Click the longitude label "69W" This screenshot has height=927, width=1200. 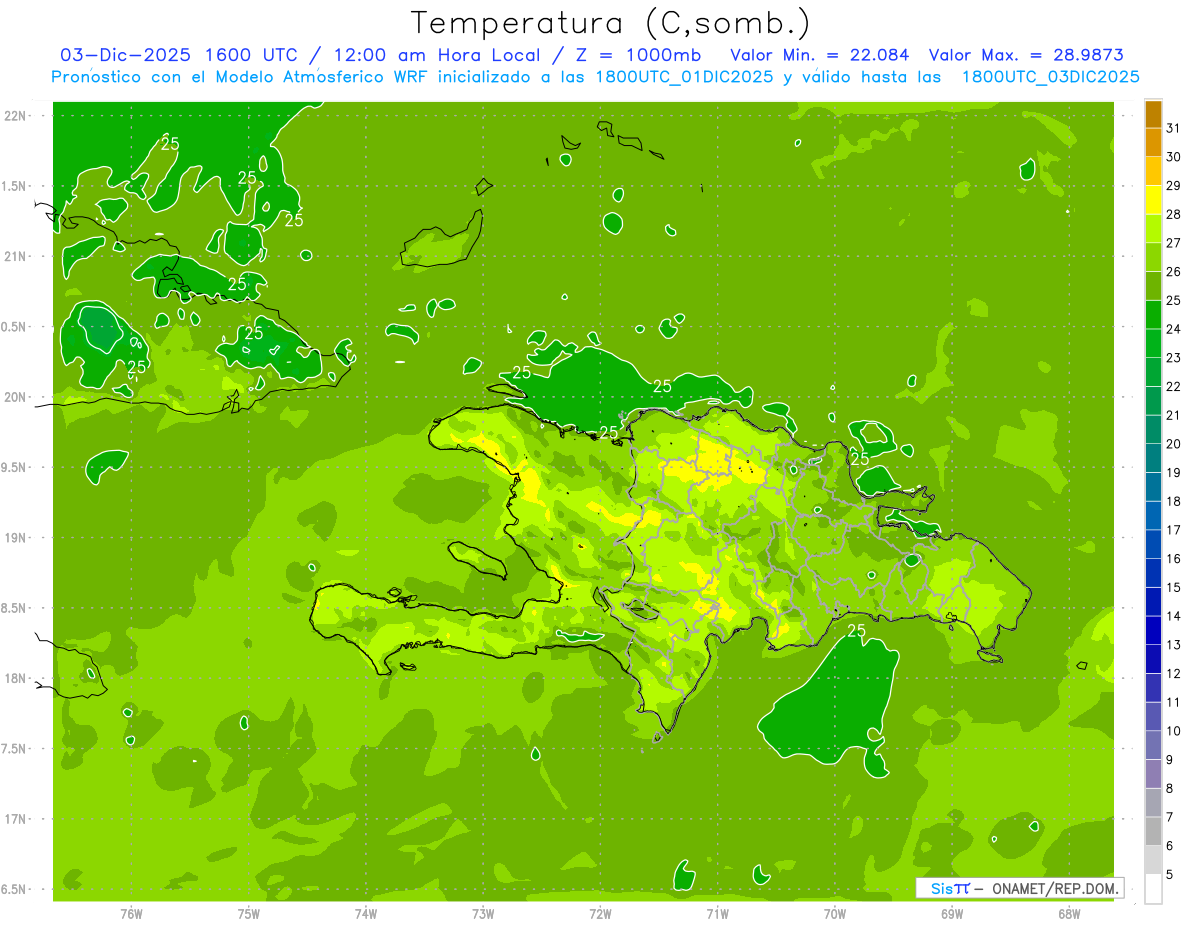(952, 913)
